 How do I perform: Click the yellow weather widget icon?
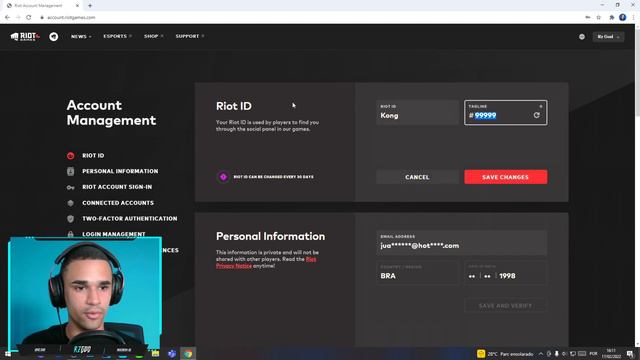pos(481,354)
